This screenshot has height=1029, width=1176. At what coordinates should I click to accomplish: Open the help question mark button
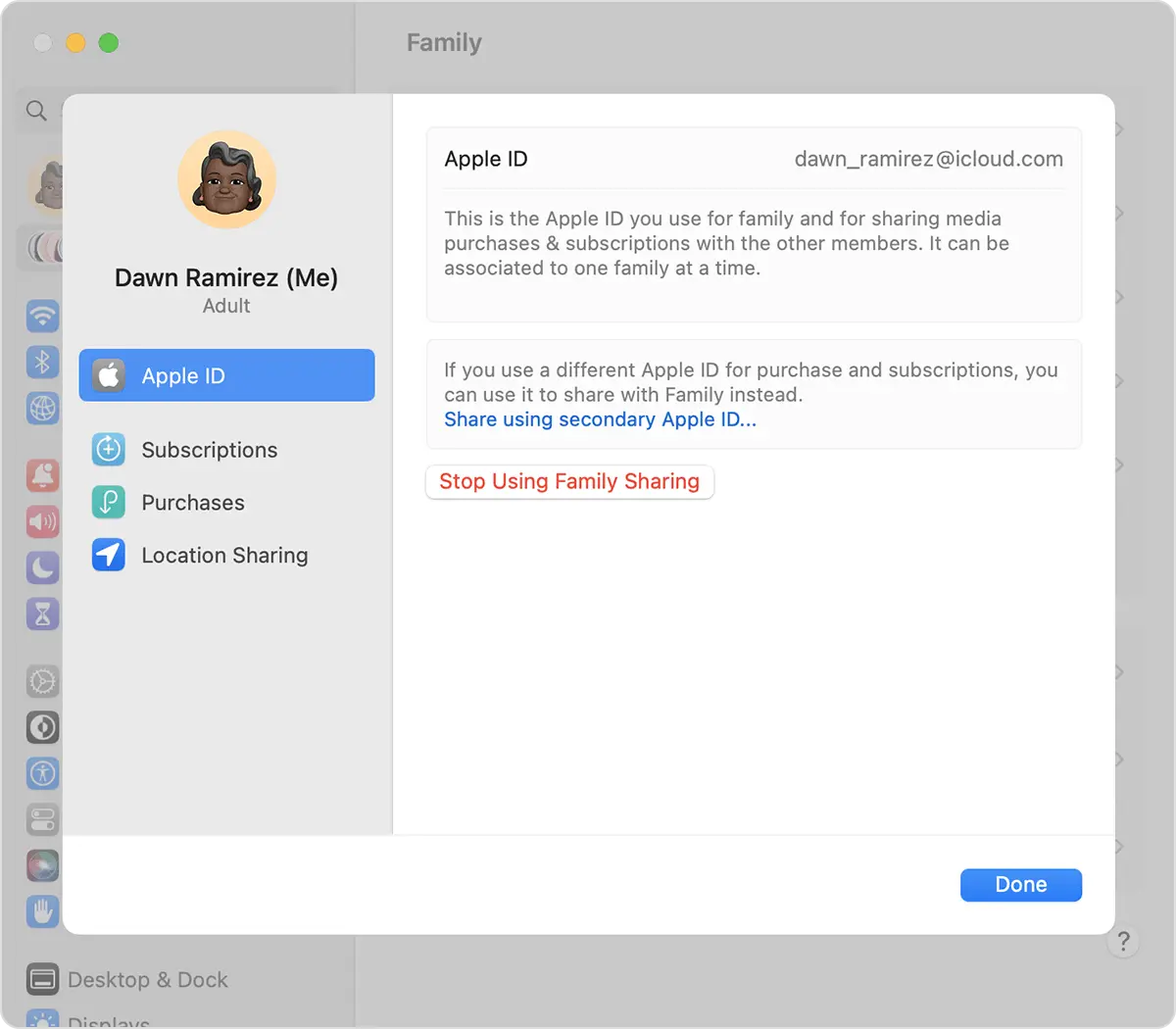pyautogui.click(x=1123, y=943)
